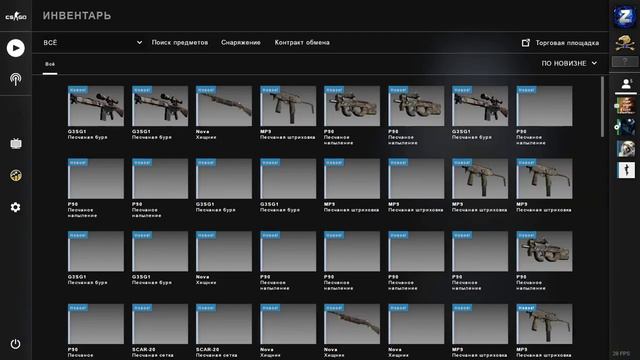Open the friends list person icon

(626, 84)
